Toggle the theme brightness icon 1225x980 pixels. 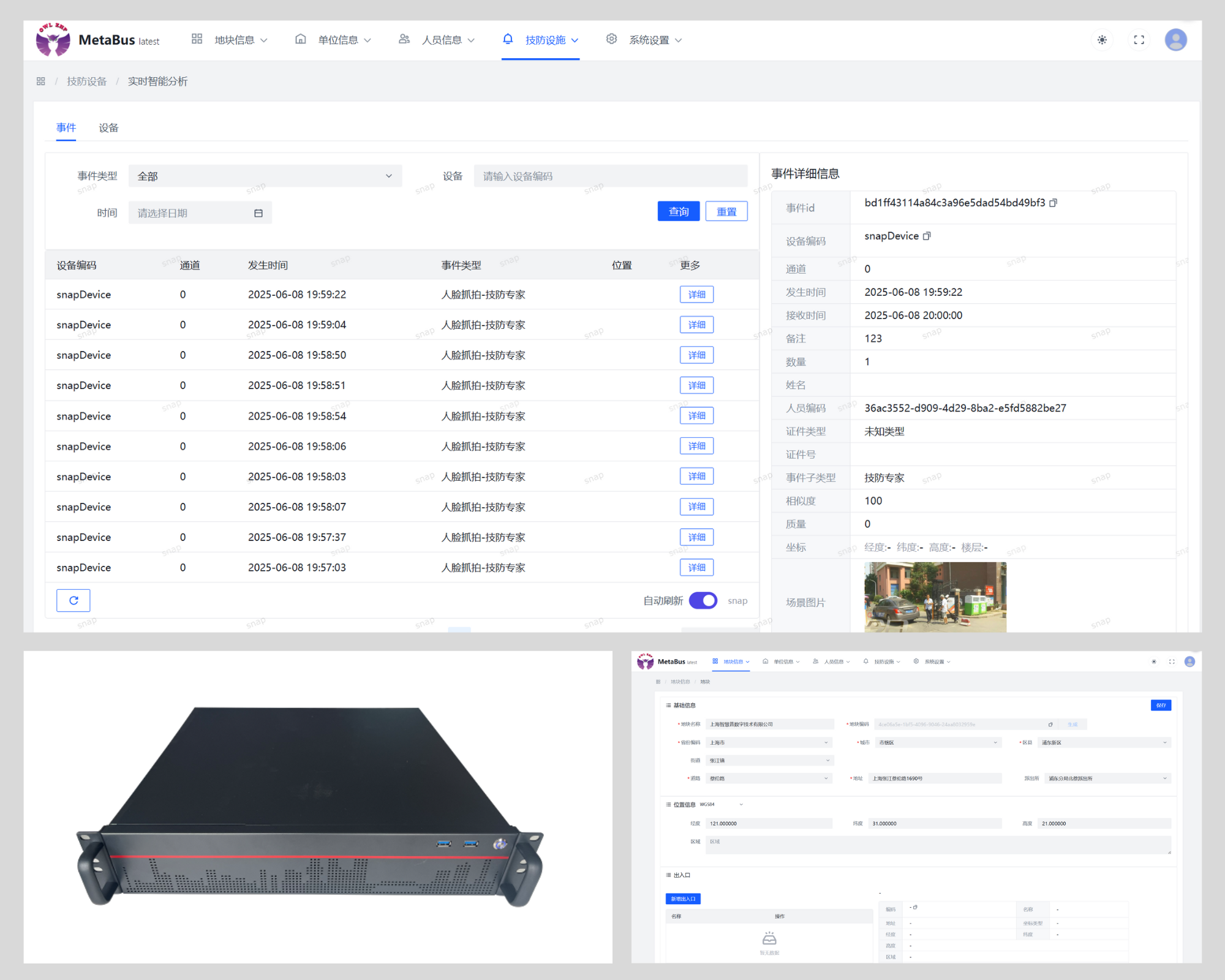tap(1102, 40)
